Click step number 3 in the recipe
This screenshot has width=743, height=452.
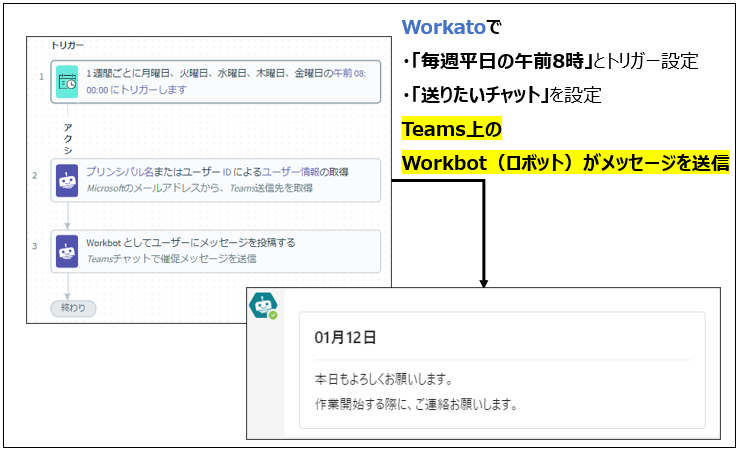click(x=35, y=246)
